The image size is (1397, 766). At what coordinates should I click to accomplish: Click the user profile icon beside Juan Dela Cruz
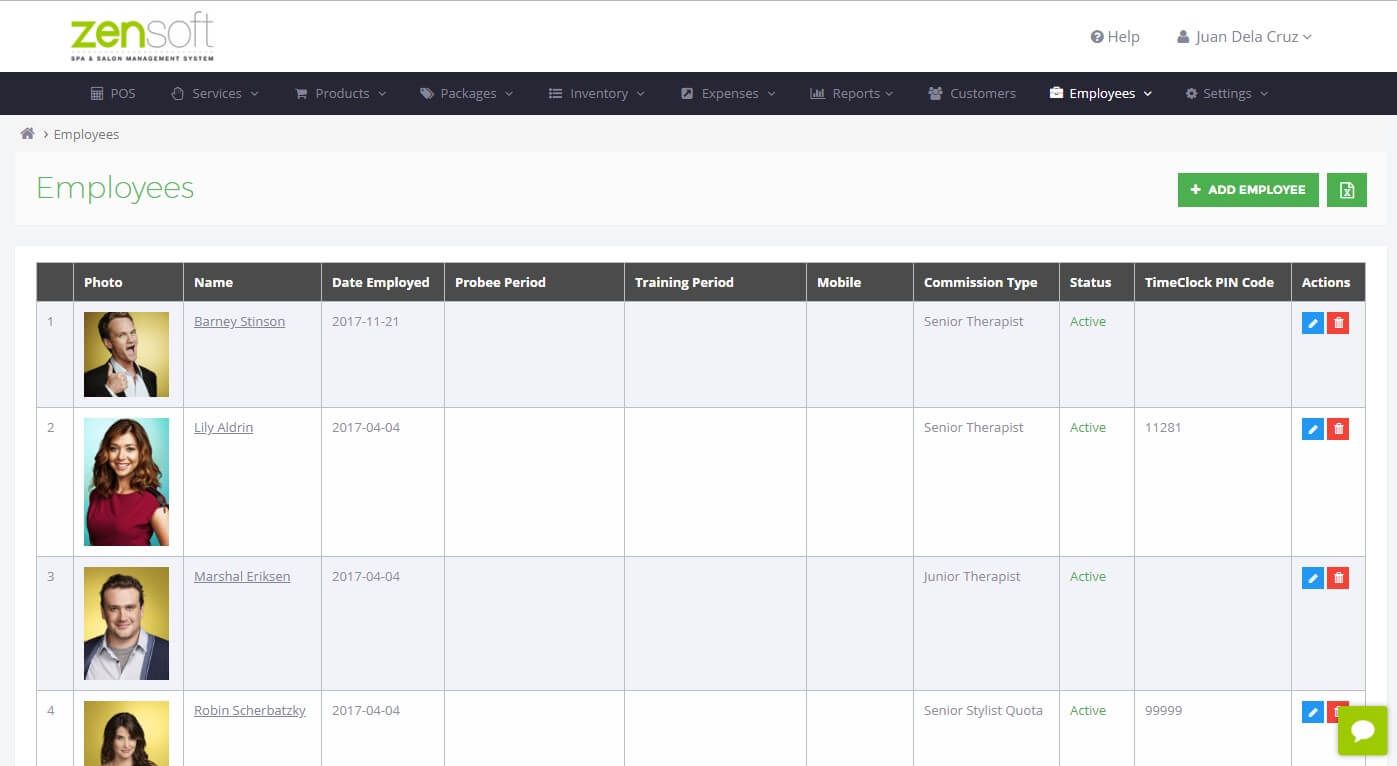1183,37
